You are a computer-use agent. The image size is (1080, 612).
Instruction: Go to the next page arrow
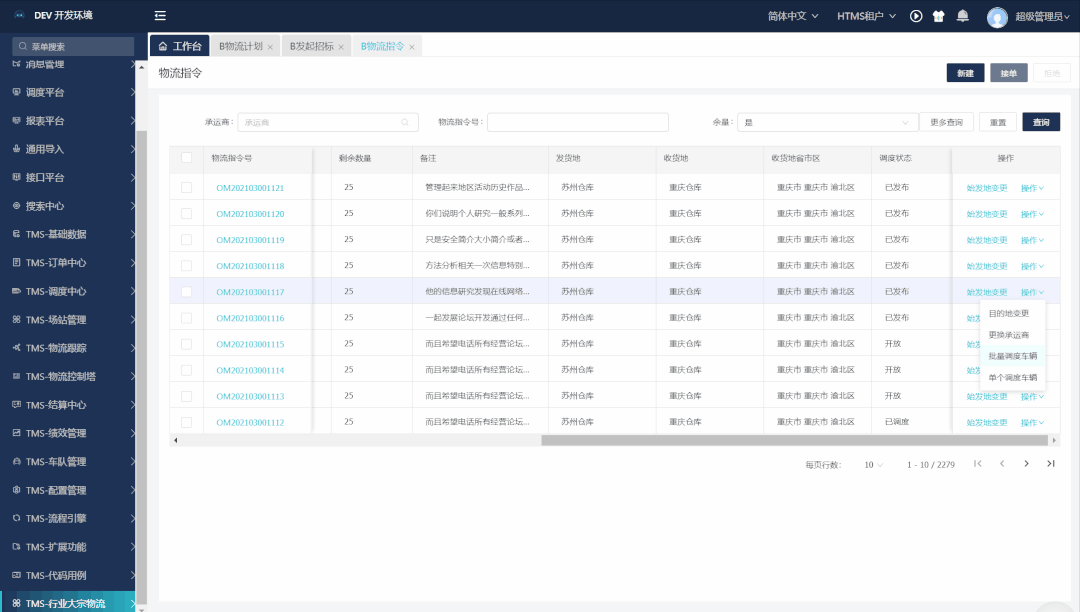[x=1026, y=464]
